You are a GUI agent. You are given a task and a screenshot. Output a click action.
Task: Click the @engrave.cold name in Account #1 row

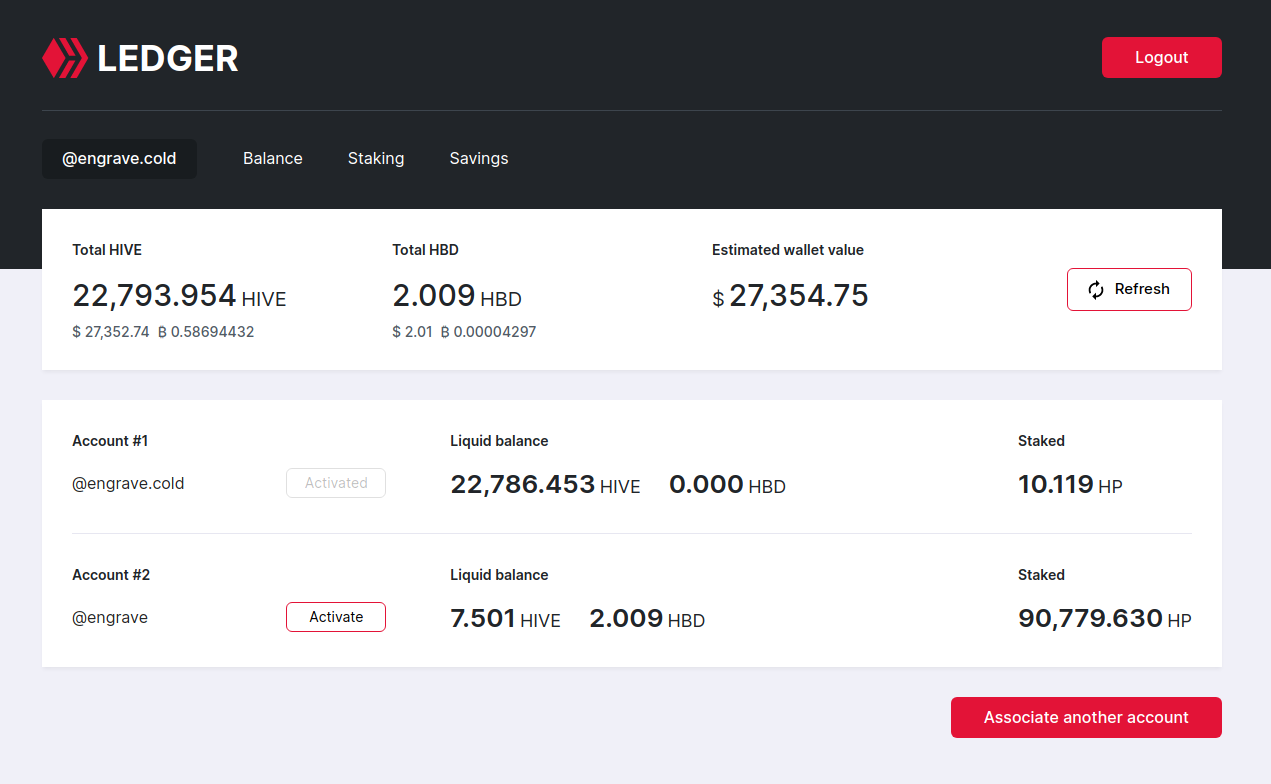(x=128, y=484)
